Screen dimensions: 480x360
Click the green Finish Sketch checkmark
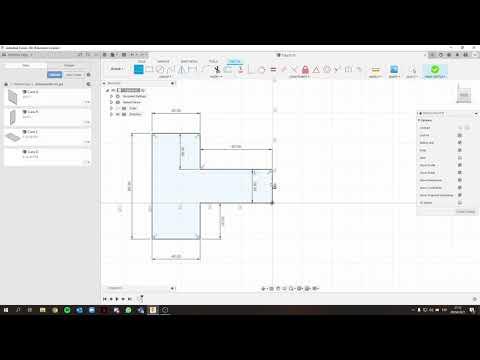coord(435,69)
